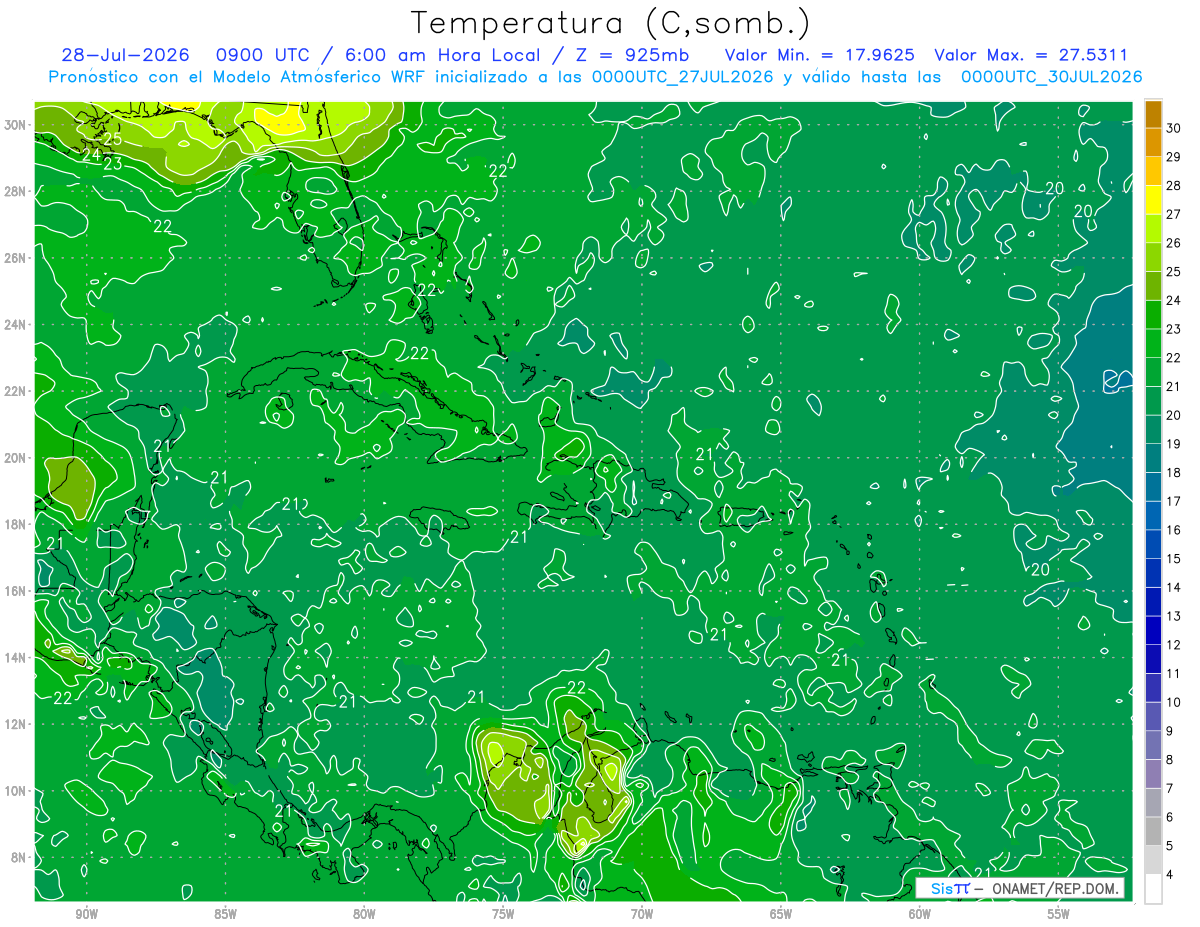Click the latitude axis label '24N'

[15, 325]
